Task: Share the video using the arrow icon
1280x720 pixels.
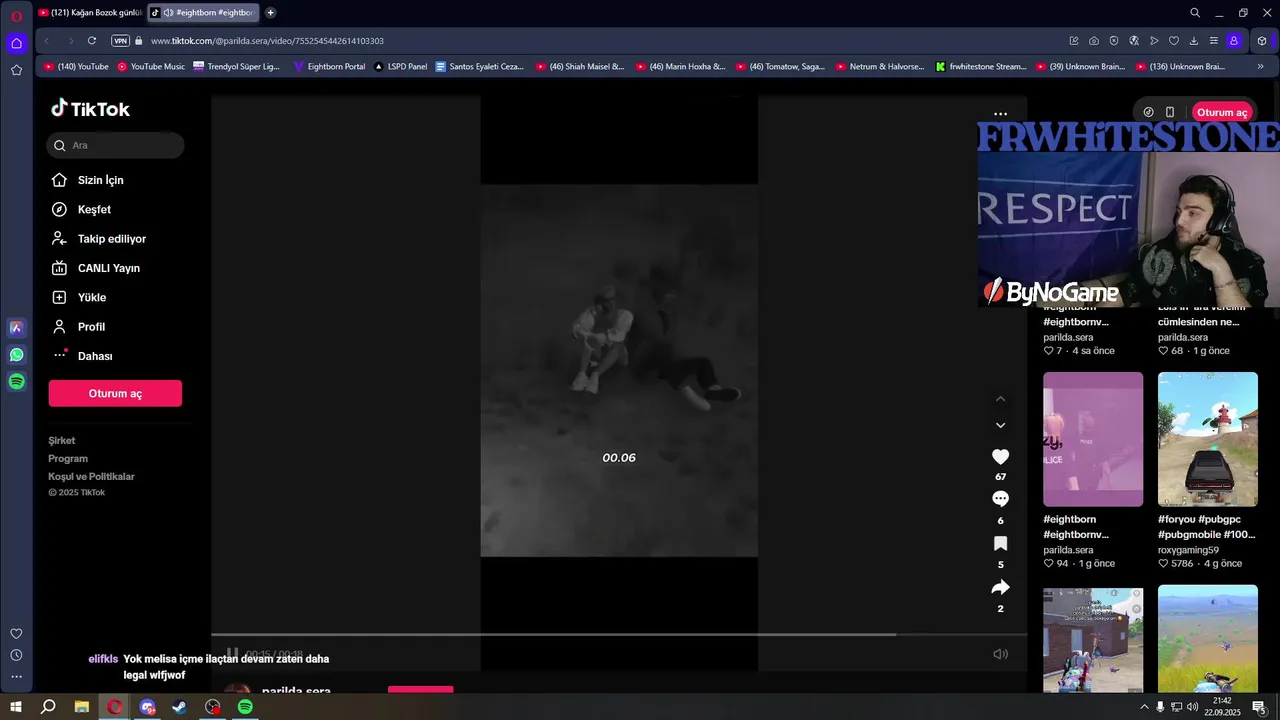Action: (1000, 587)
